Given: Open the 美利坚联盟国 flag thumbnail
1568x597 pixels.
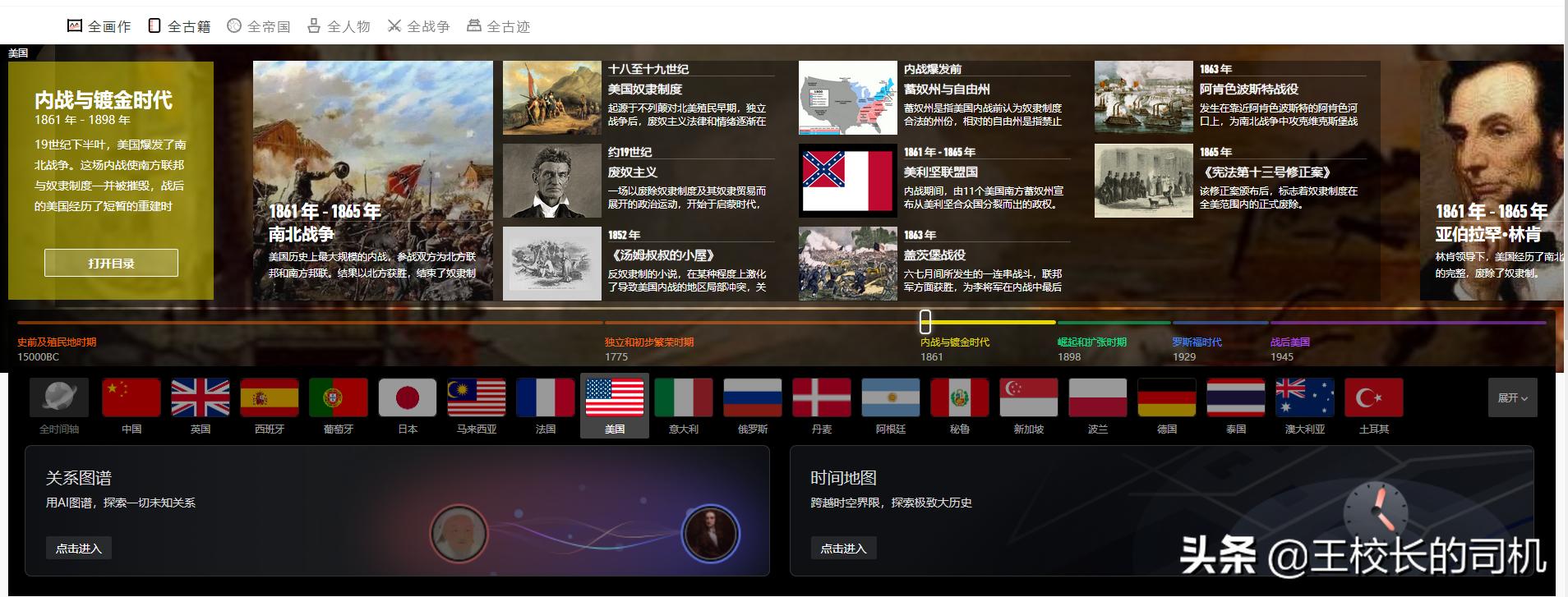Looking at the screenshot, I should pos(848,181).
